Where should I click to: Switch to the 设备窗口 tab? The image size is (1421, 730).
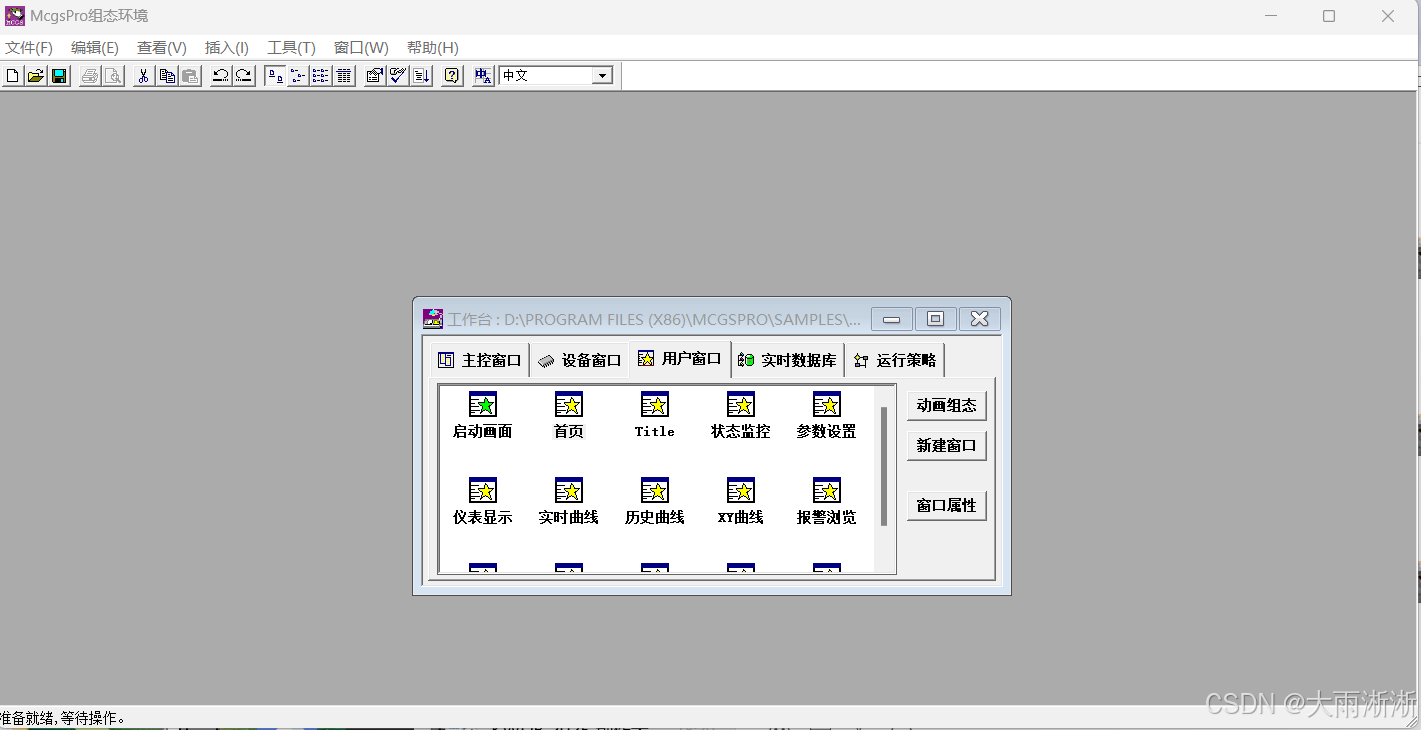click(580, 360)
